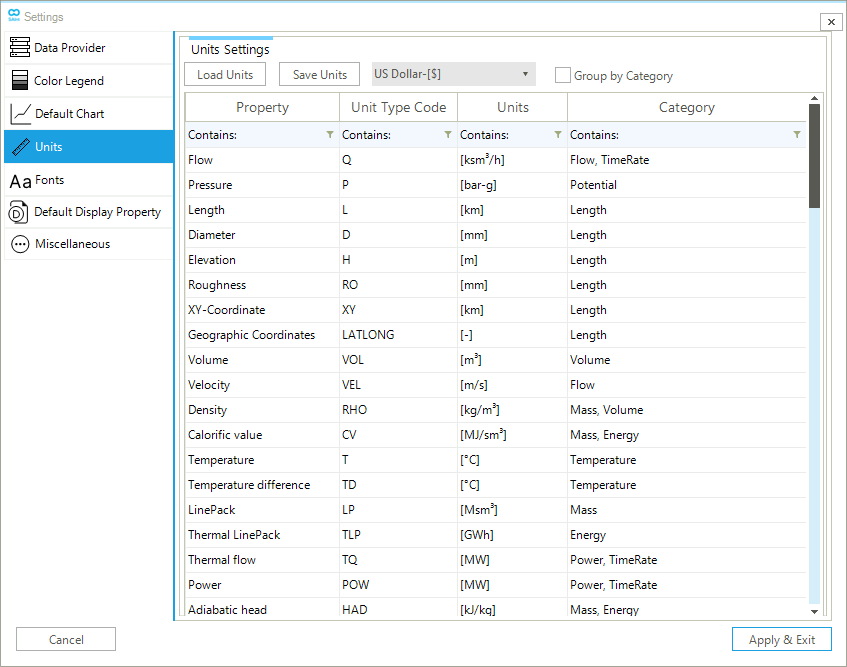Click the Property column filter funnel icon
The image size is (847, 667).
[x=330, y=135]
